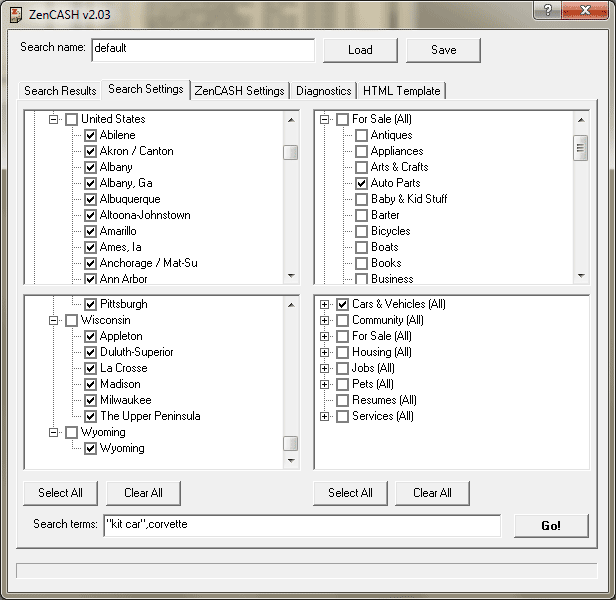616x600 pixels.
Task: Collapse the United States tree node
Action: pyautogui.click(x=54, y=119)
